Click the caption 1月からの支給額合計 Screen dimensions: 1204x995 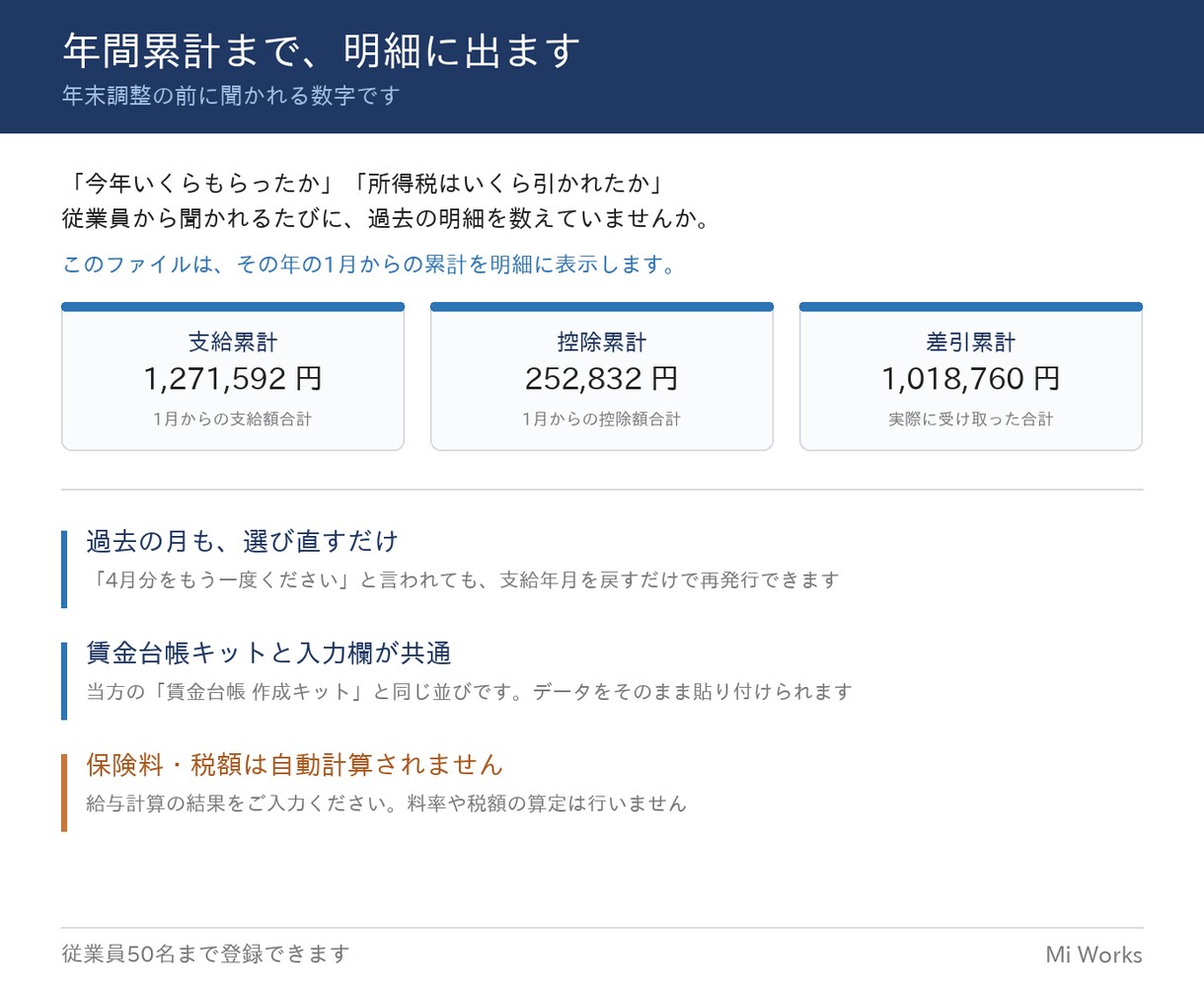pyautogui.click(x=233, y=420)
